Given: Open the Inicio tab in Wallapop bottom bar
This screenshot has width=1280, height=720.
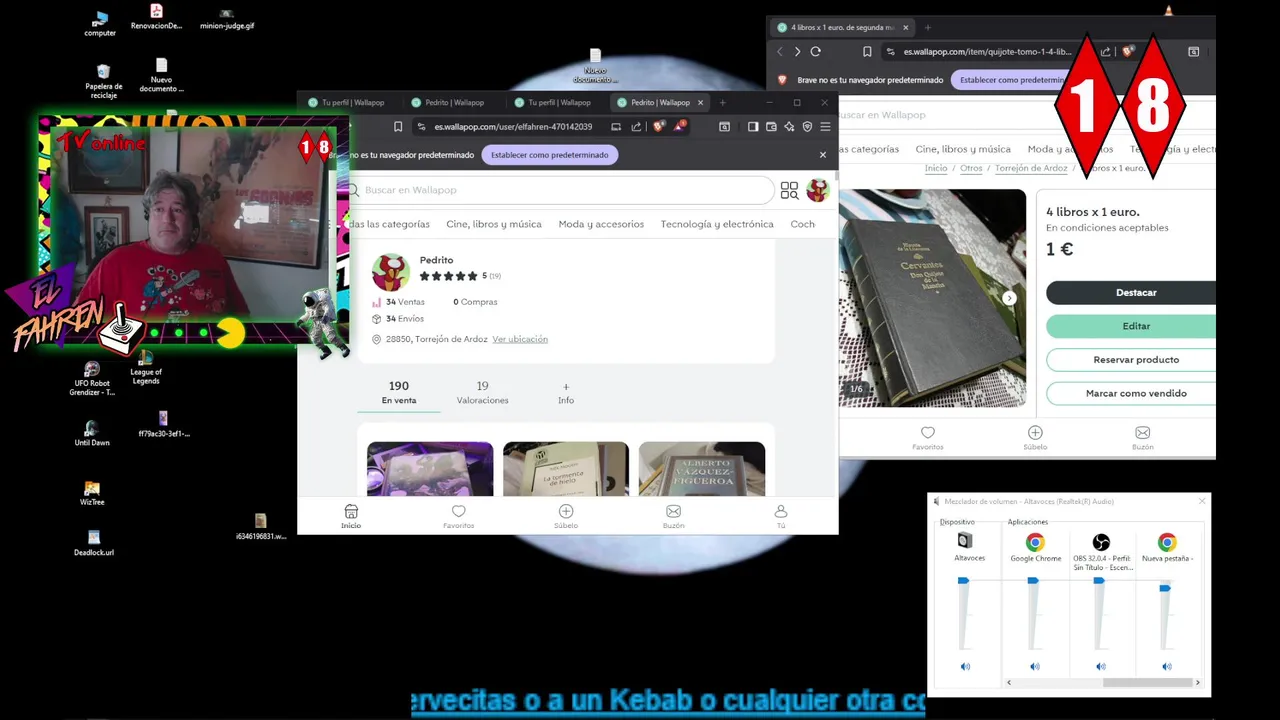Looking at the screenshot, I should click(351, 516).
